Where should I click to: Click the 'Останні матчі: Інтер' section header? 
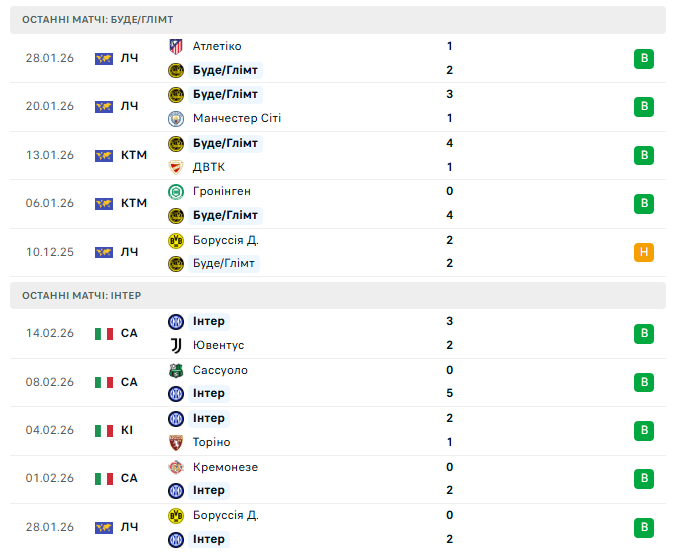click(x=82, y=296)
